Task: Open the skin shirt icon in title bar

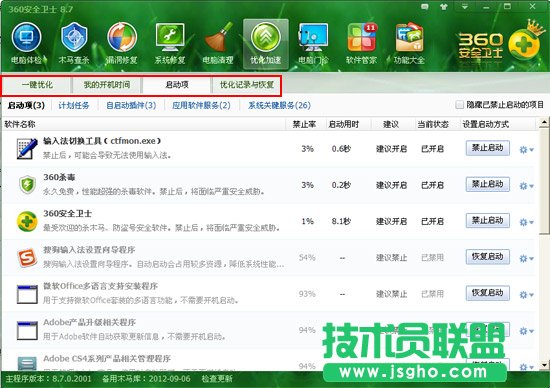Action: coord(444,7)
